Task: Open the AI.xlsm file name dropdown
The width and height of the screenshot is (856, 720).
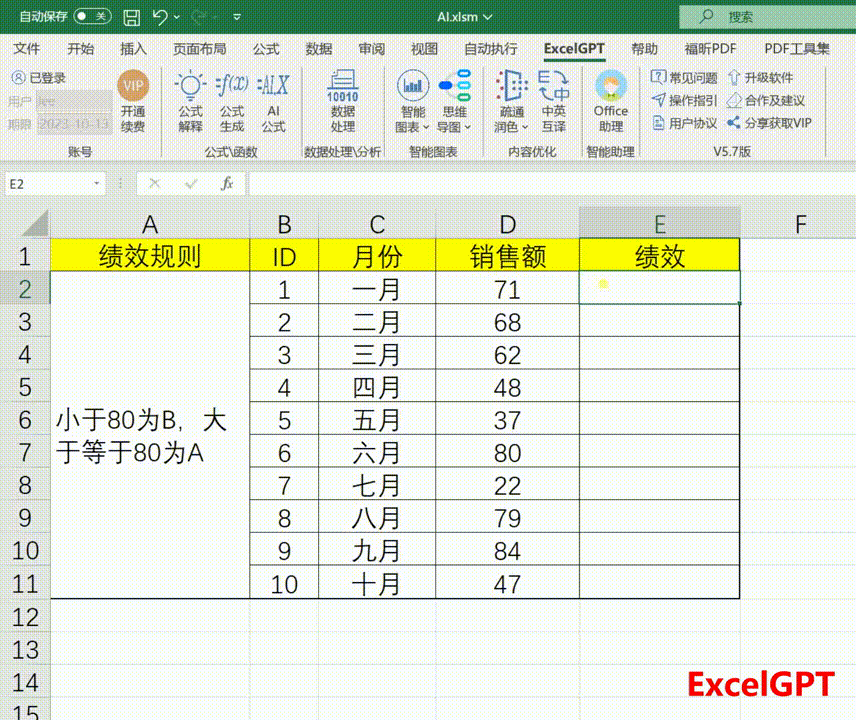Action: point(465,17)
